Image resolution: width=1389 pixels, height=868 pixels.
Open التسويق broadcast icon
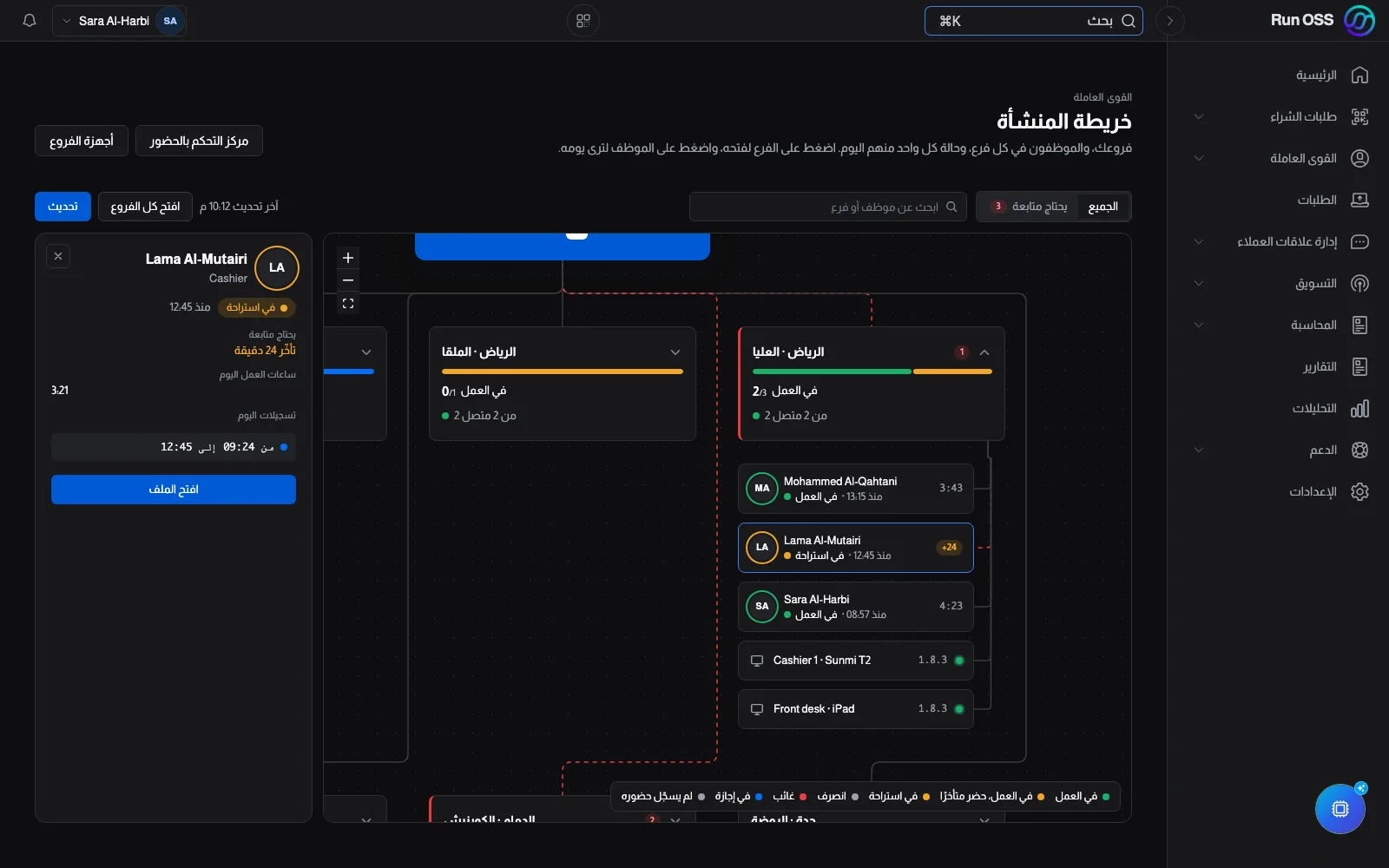(x=1359, y=284)
